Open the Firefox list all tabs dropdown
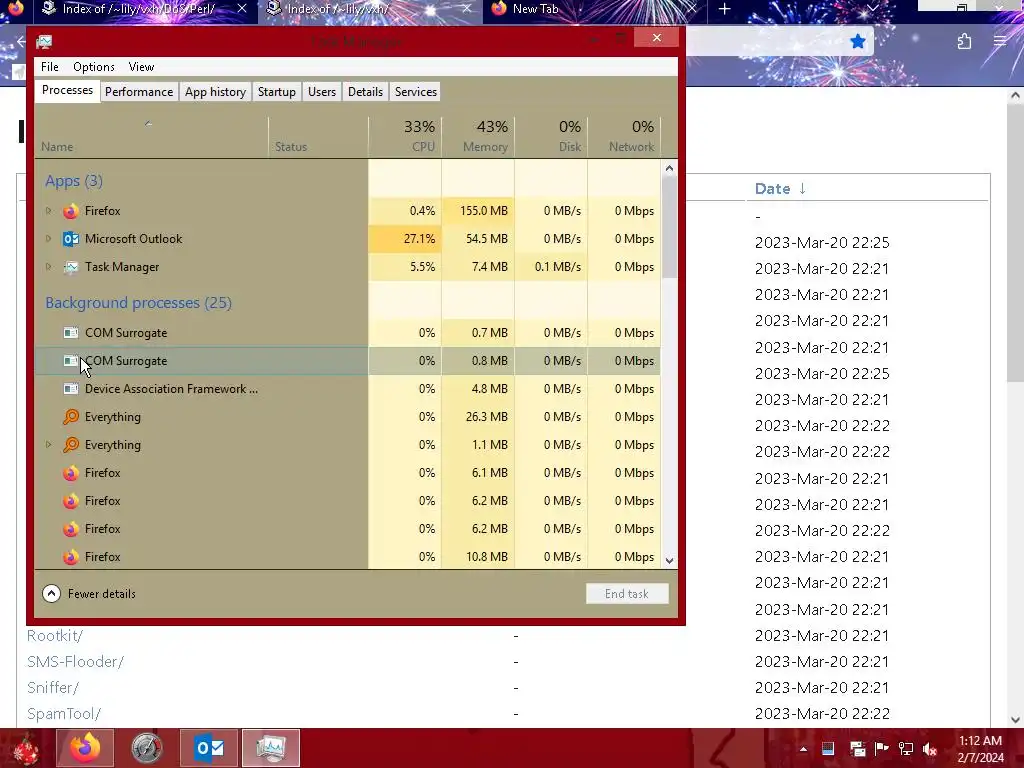1024x768 pixels. click(873, 9)
